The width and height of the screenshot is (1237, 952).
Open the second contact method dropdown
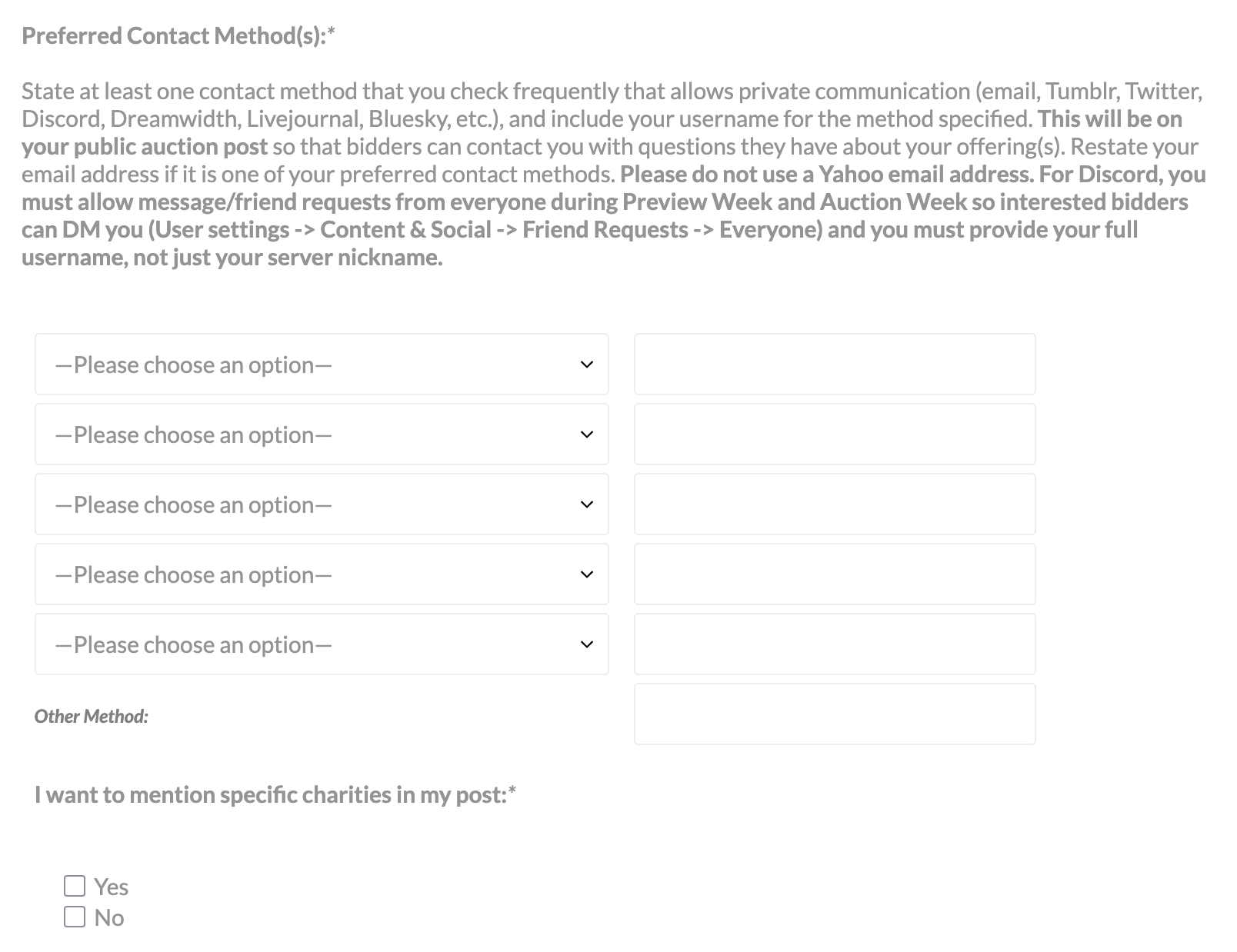(x=322, y=434)
